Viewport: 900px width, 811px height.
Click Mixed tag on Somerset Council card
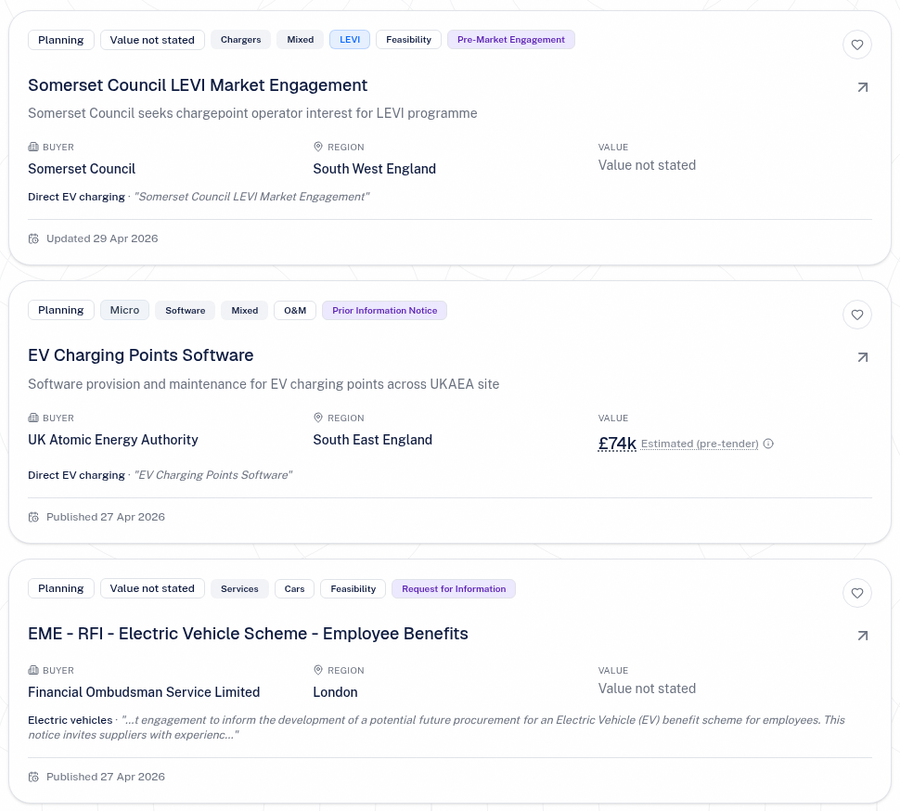pos(300,40)
